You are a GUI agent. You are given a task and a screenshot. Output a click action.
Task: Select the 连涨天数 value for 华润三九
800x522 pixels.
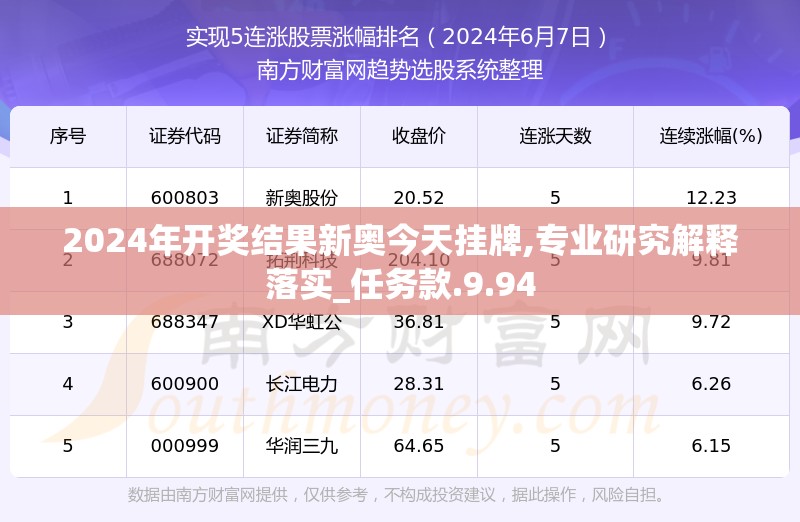555,446
